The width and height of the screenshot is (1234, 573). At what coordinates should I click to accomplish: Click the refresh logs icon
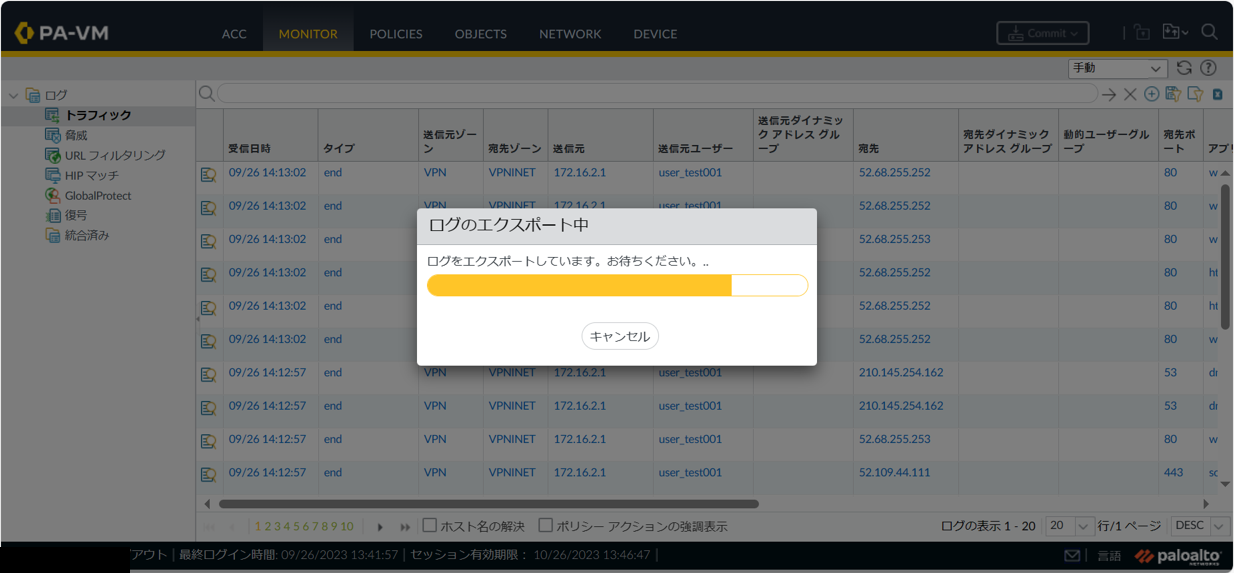tap(1184, 68)
